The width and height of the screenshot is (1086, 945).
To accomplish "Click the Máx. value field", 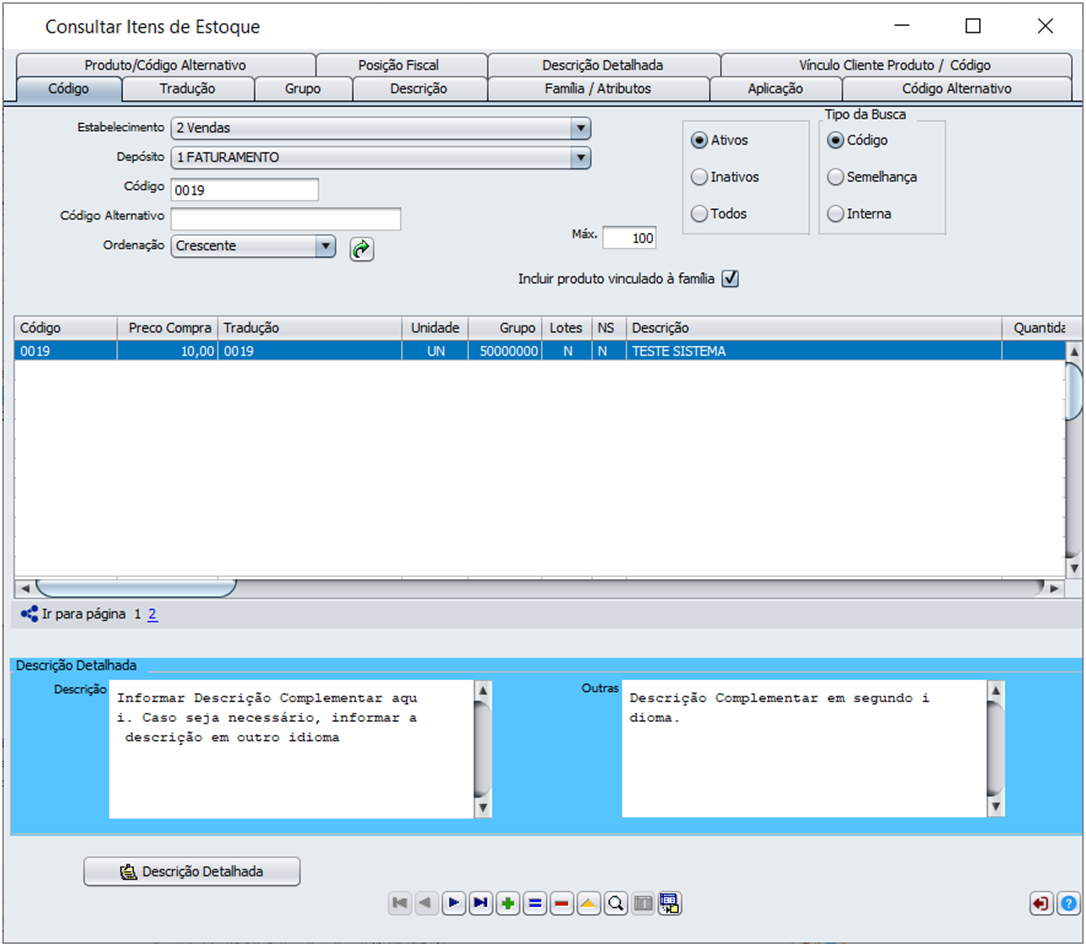I will click(629, 238).
